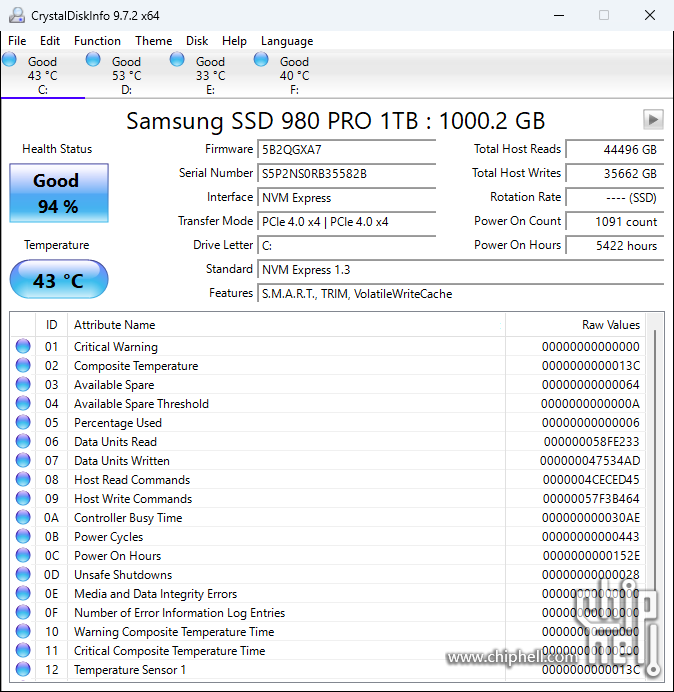Open the Theme menu
The width and height of the screenshot is (674, 692).
click(153, 41)
